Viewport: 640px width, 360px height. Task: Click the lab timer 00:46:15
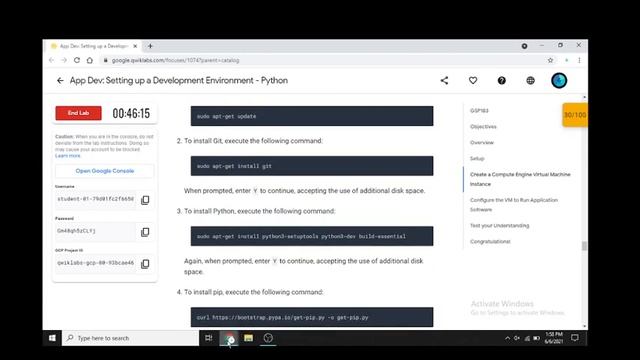point(131,113)
